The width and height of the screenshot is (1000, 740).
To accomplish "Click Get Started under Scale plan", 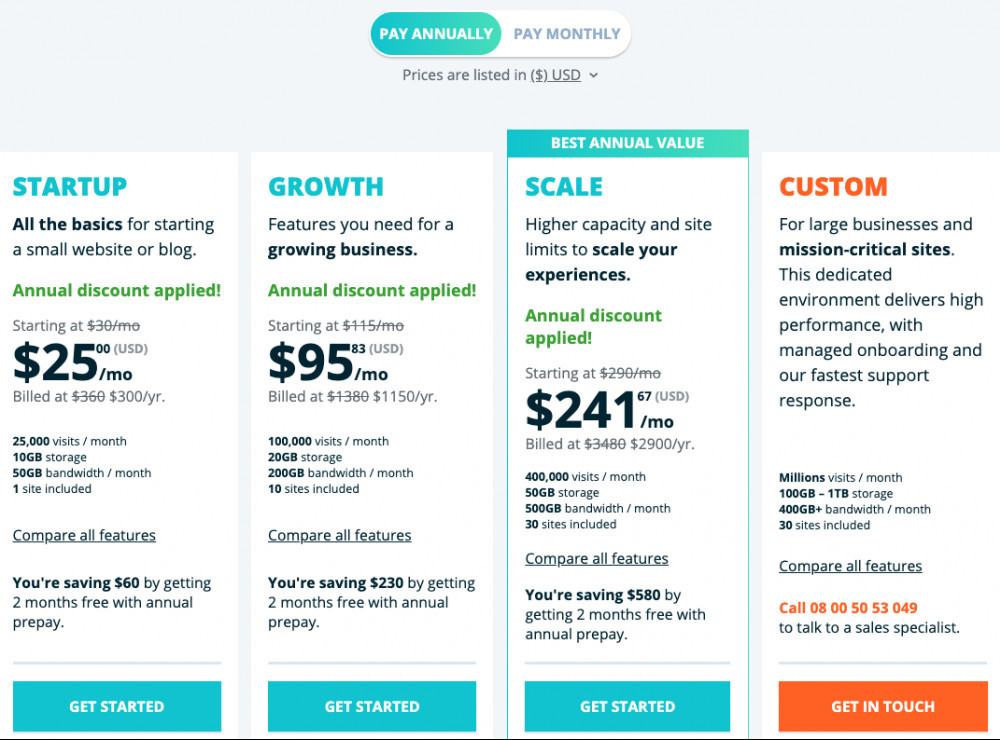I will click(628, 706).
